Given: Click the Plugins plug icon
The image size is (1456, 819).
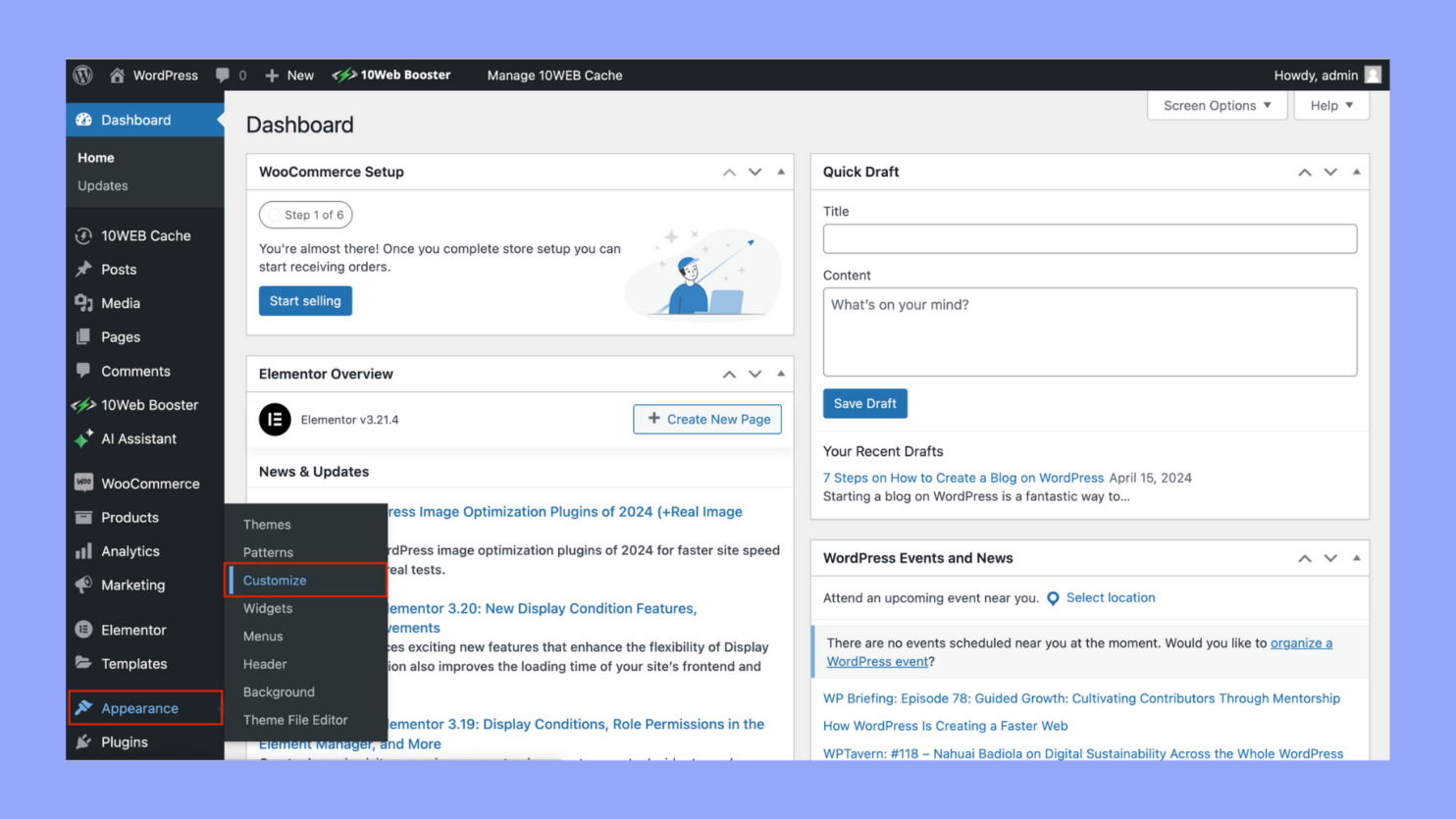Looking at the screenshot, I should (x=83, y=742).
